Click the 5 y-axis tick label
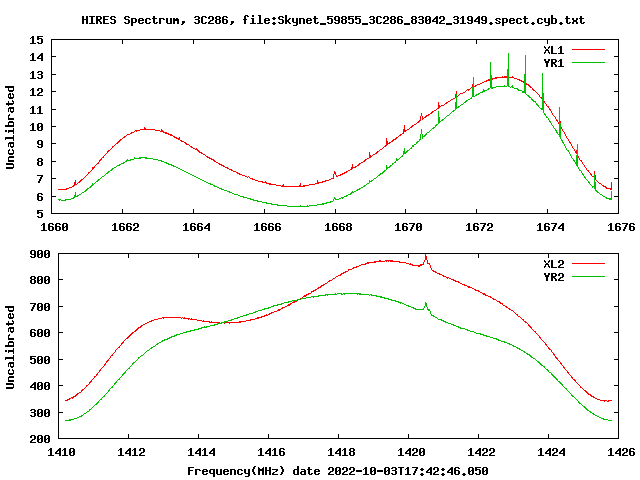The height and width of the screenshot is (480, 640). click(40, 214)
